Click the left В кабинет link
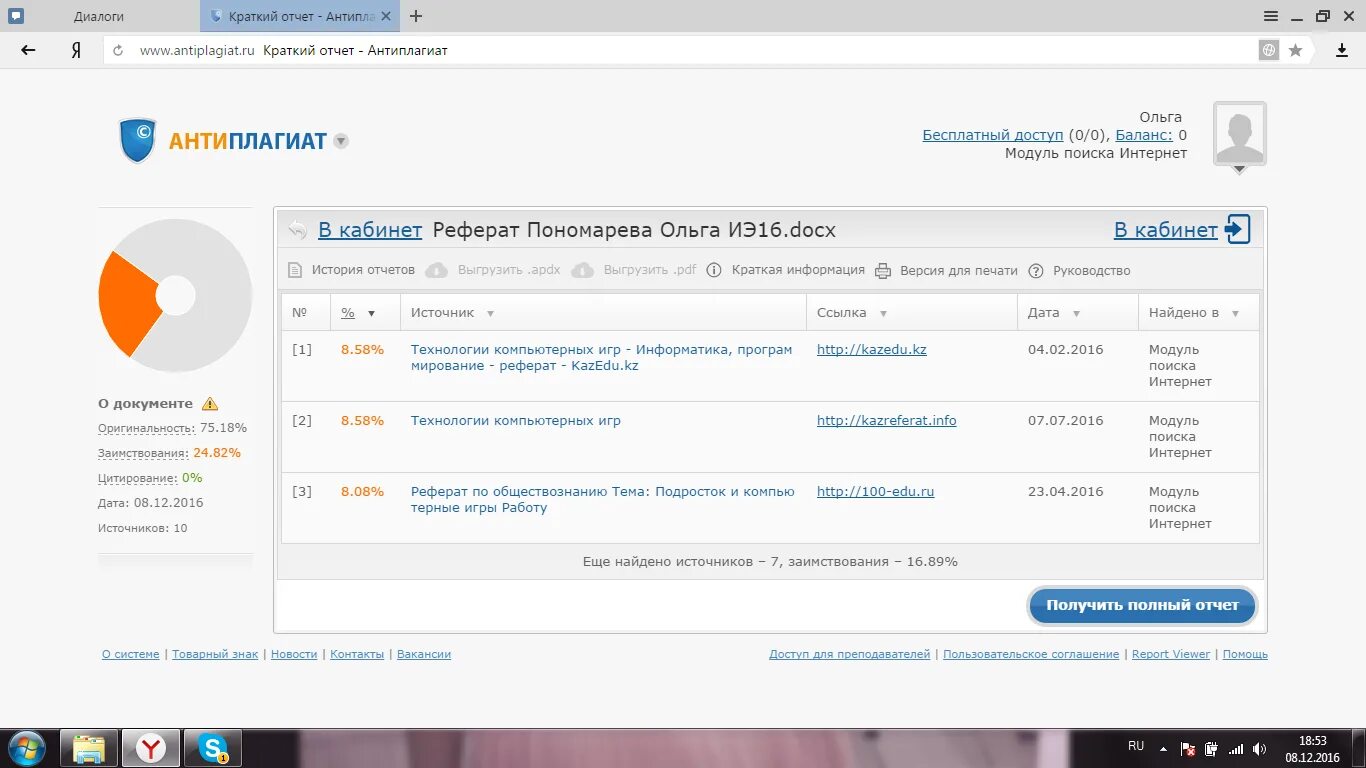This screenshot has width=1366, height=768. click(370, 230)
